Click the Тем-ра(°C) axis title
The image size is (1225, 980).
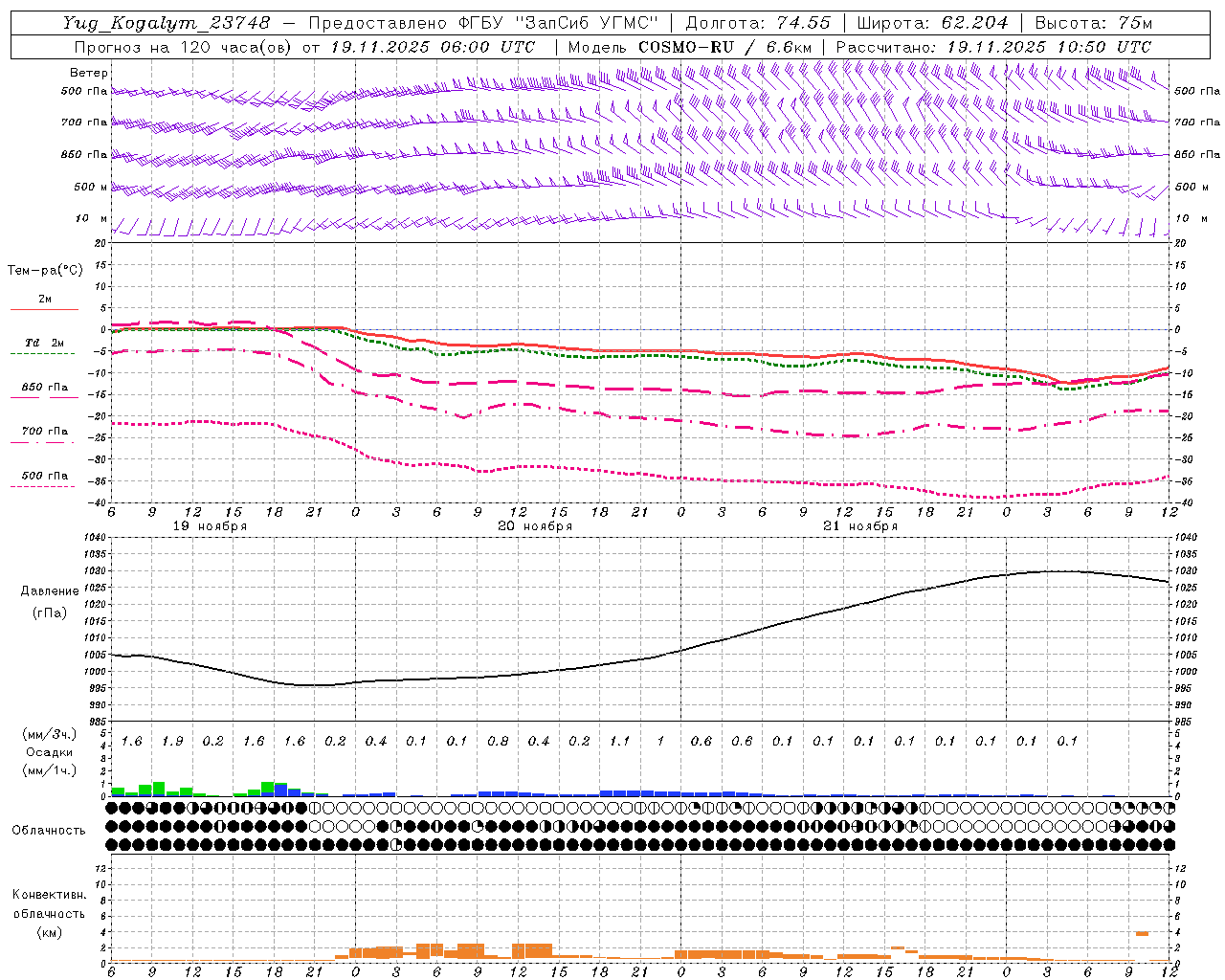coord(45,271)
